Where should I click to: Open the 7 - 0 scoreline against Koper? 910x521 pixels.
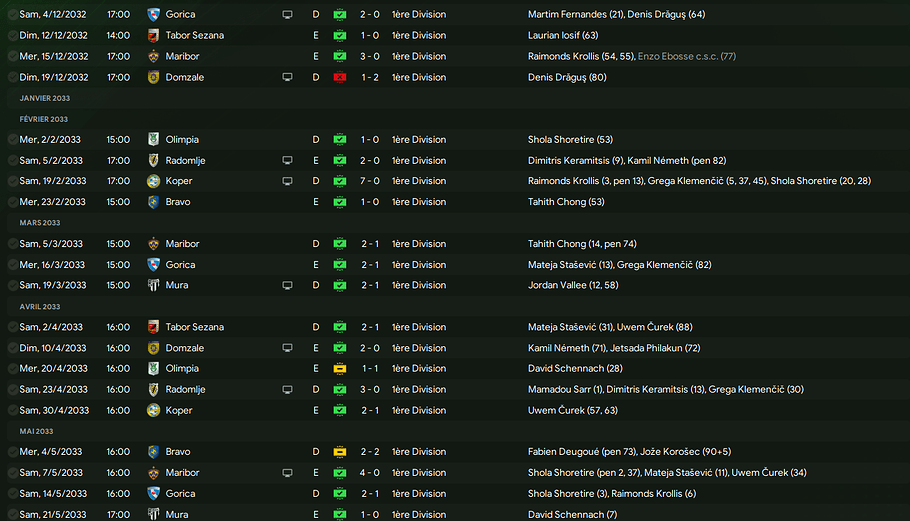pyautogui.click(x=369, y=181)
